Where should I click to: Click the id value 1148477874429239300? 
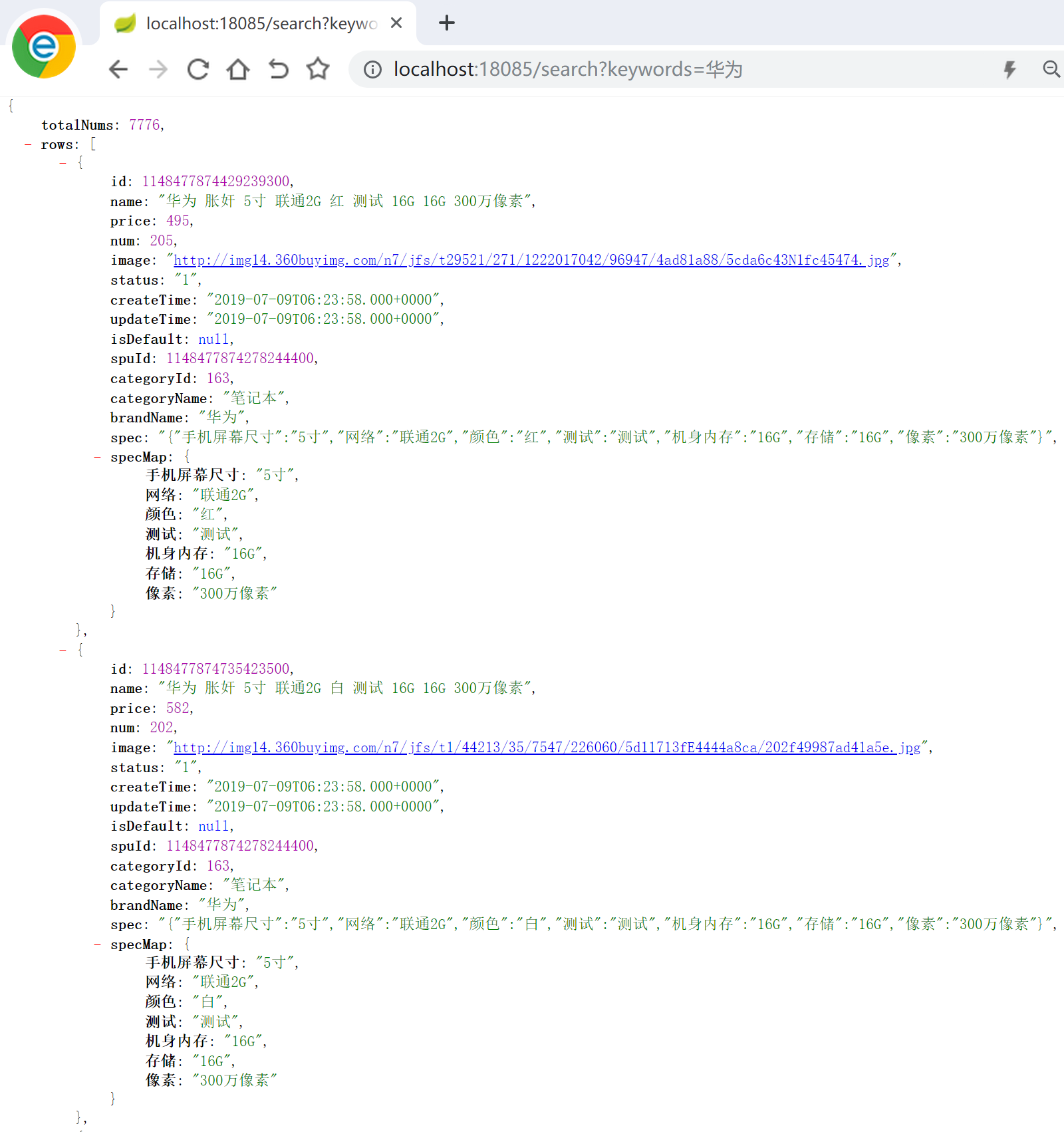pyautogui.click(x=216, y=182)
